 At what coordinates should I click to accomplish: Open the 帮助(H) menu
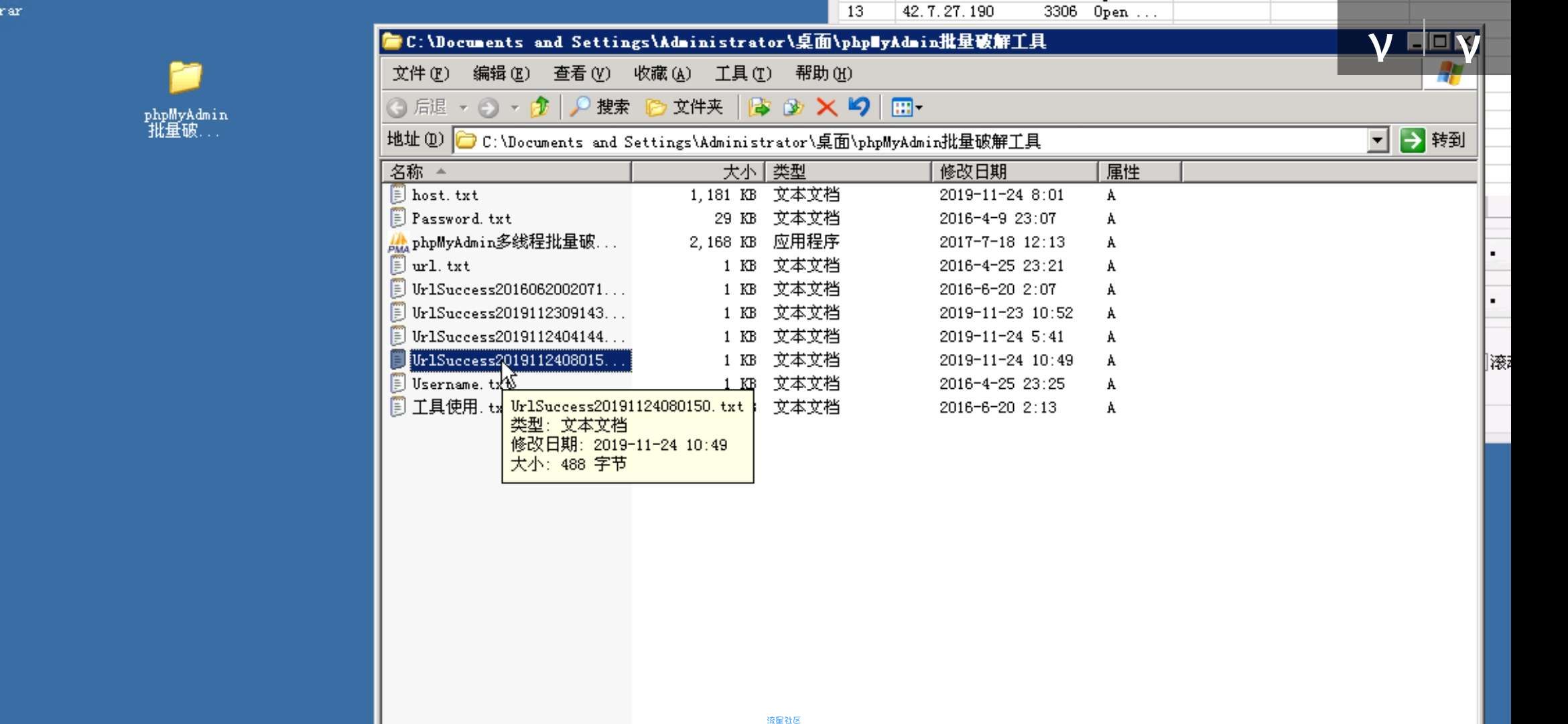pos(823,73)
